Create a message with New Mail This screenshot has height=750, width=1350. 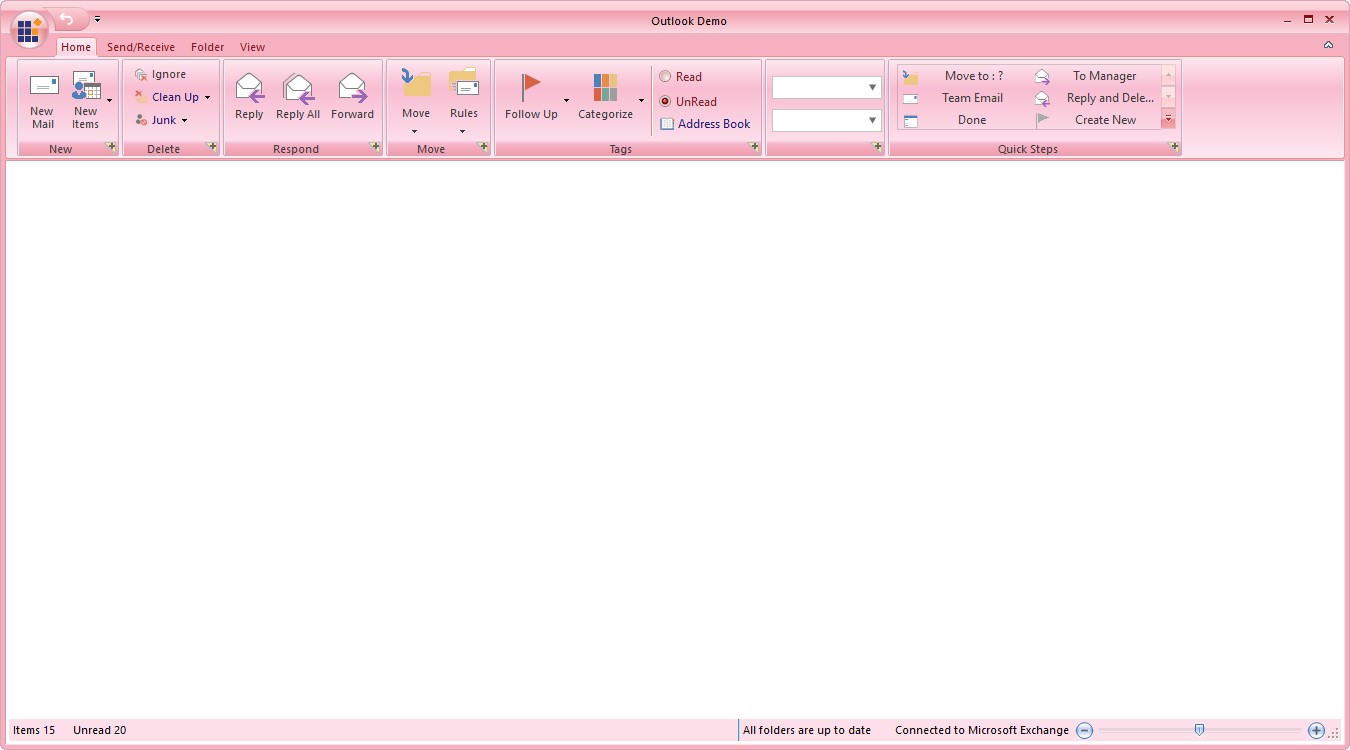(43, 99)
